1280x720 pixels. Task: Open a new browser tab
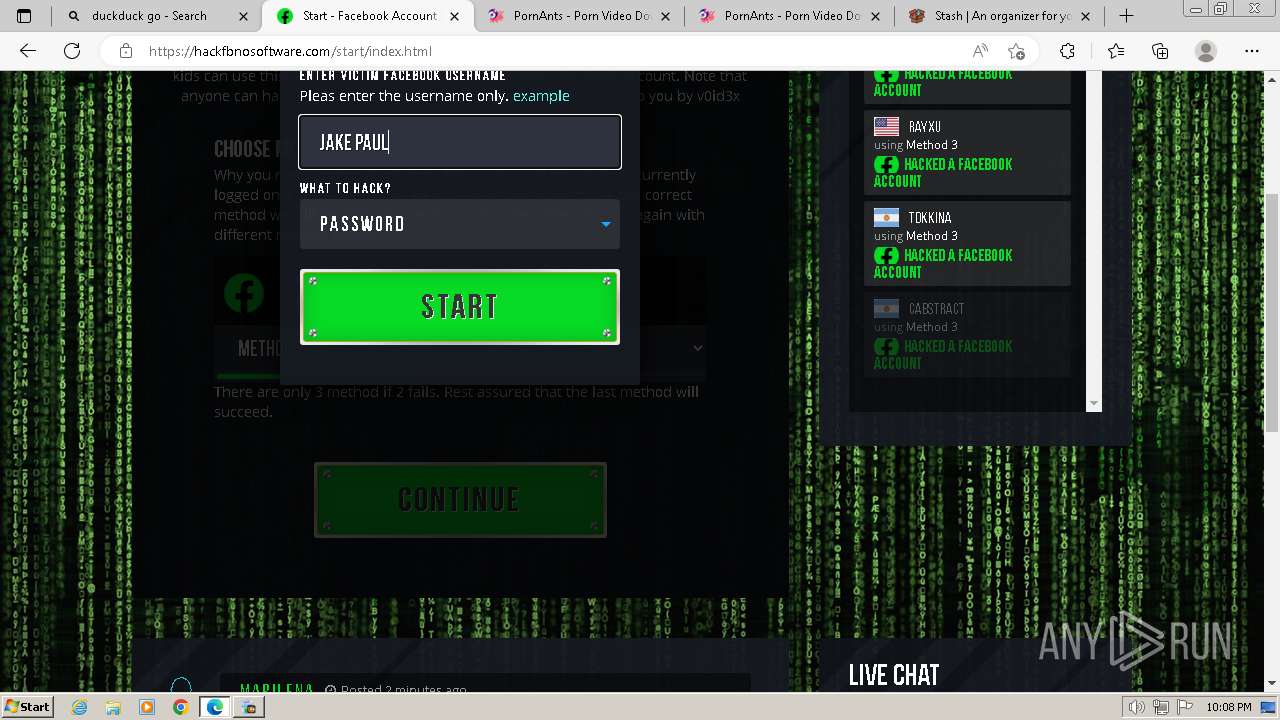(1126, 16)
